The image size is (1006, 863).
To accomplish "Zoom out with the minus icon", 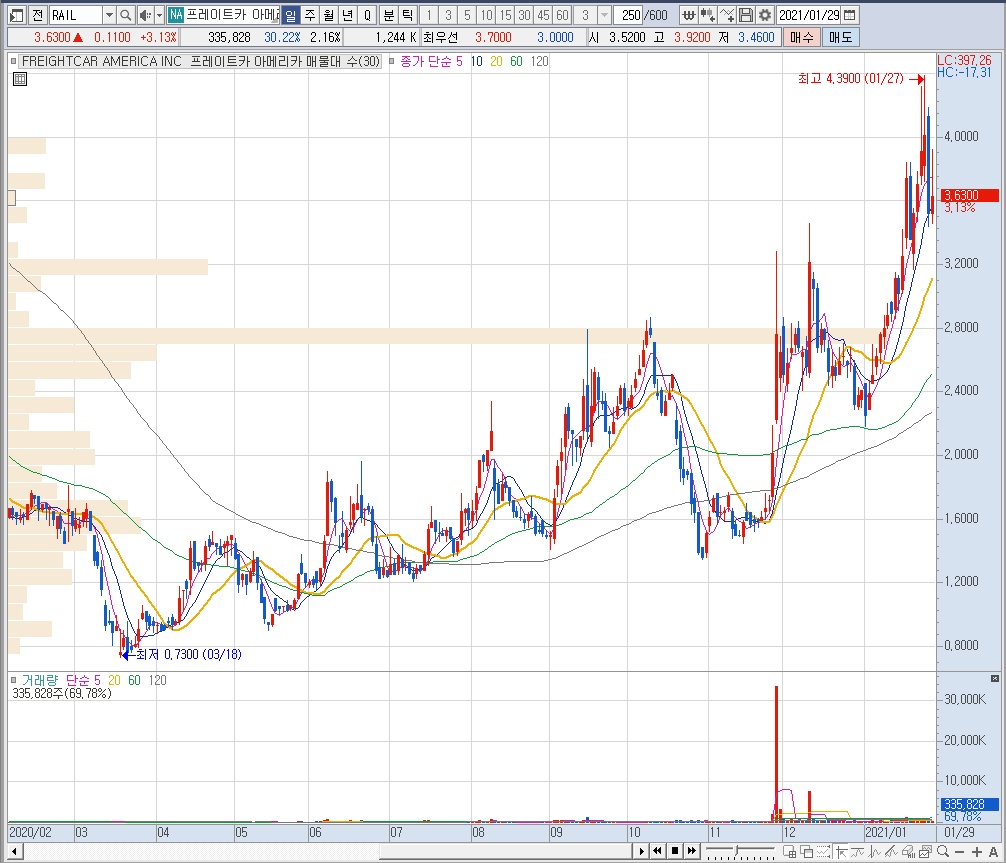I will (960, 852).
